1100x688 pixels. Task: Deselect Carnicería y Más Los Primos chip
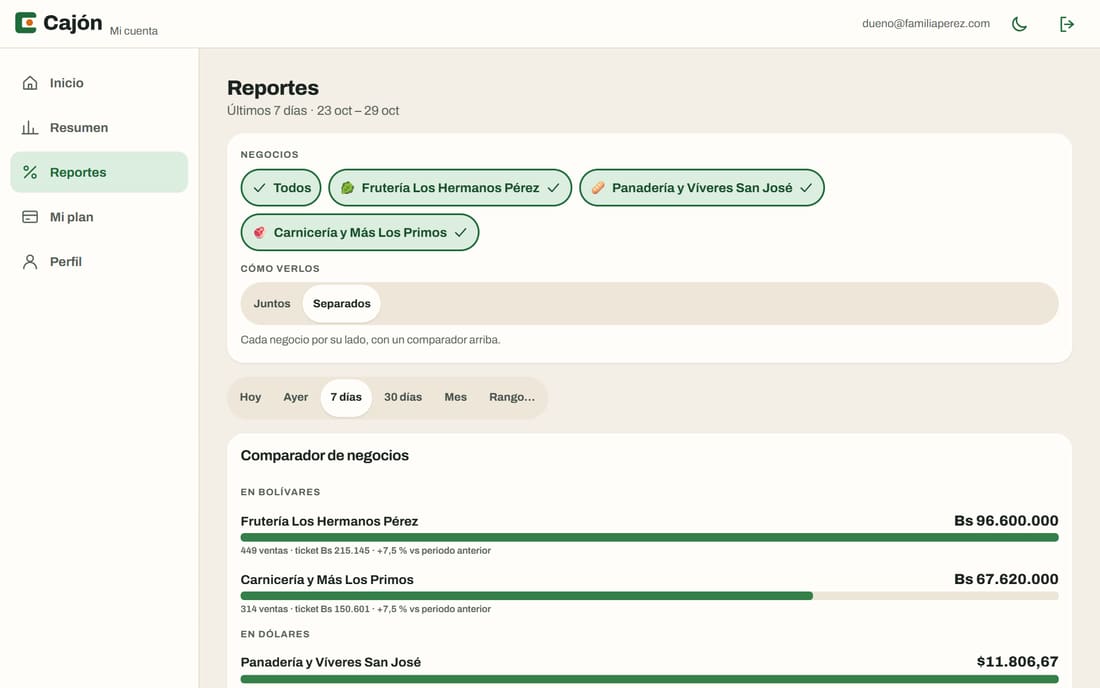point(360,232)
